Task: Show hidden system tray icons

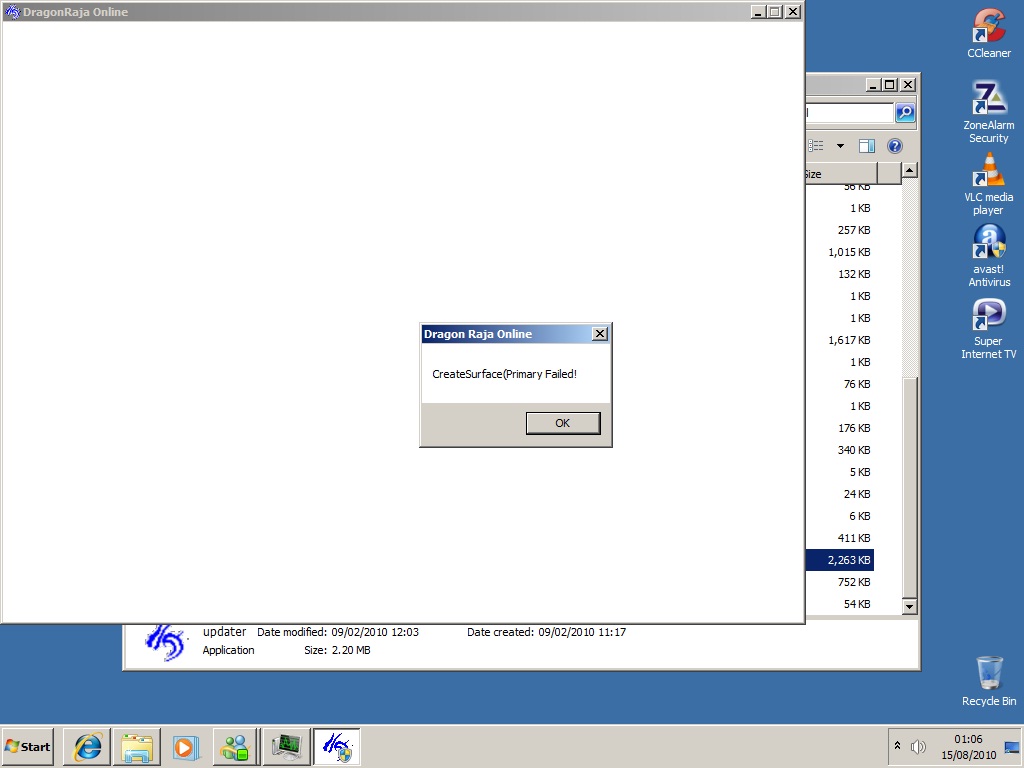Action: coord(897,746)
